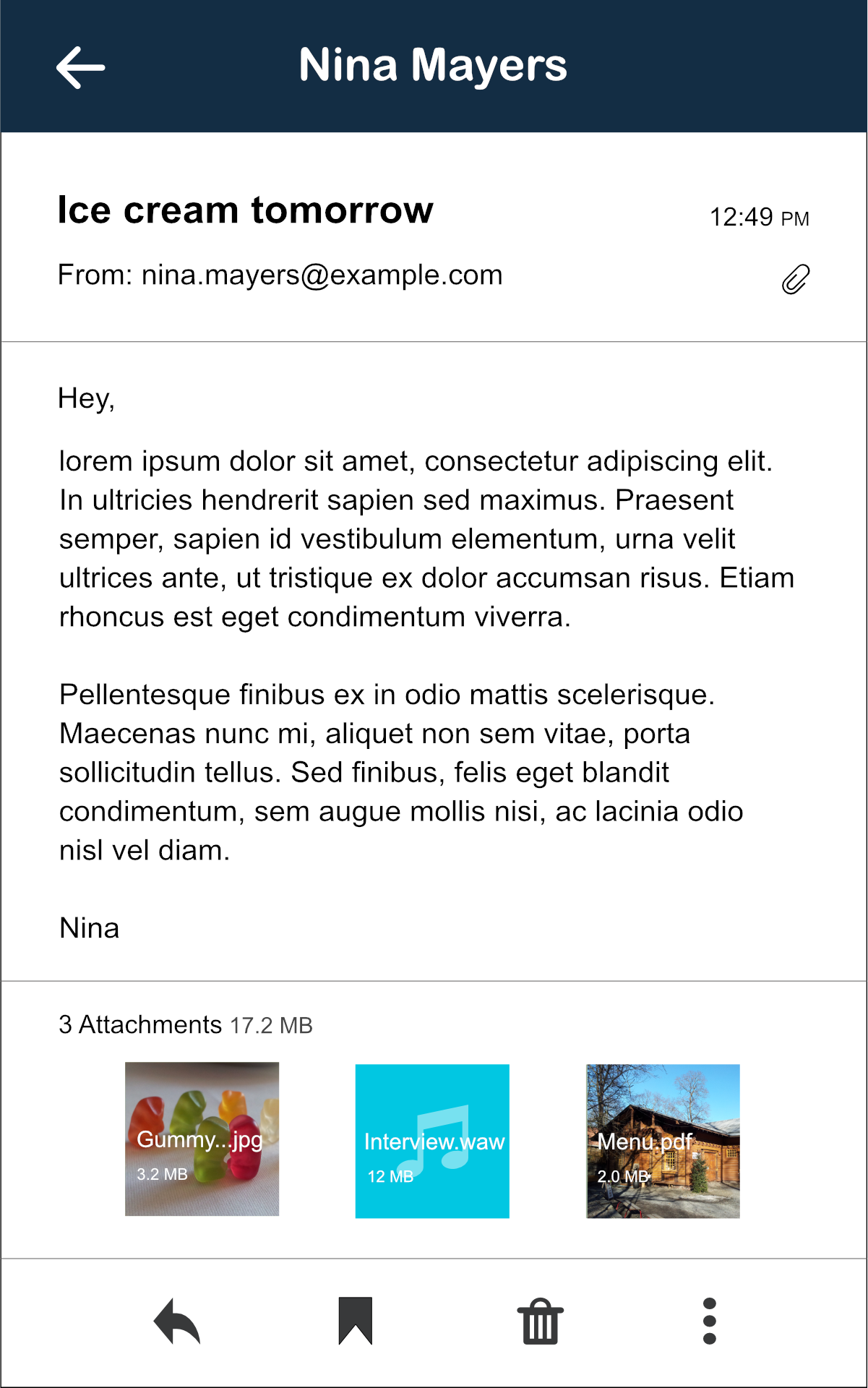Image resolution: width=868 pixels, height=1388 pixels.
Task: Open the Menu.pdf attachment
Action: click(663, 1141)
